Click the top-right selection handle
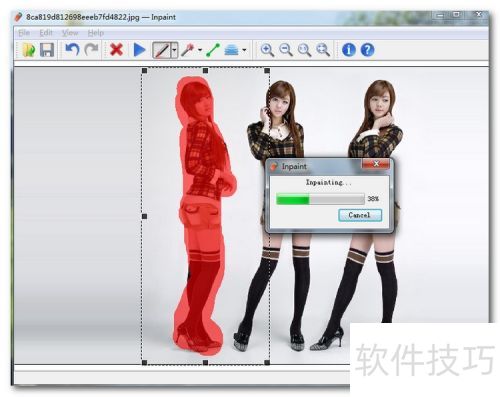Image resolution: width=500 pixels, height=397 pixels. tap(267, 71)
